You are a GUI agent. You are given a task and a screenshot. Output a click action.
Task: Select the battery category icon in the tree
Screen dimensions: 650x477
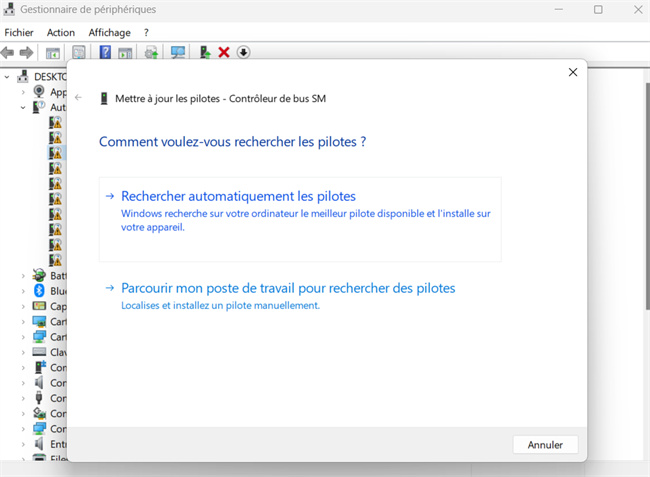click(39, 275)
